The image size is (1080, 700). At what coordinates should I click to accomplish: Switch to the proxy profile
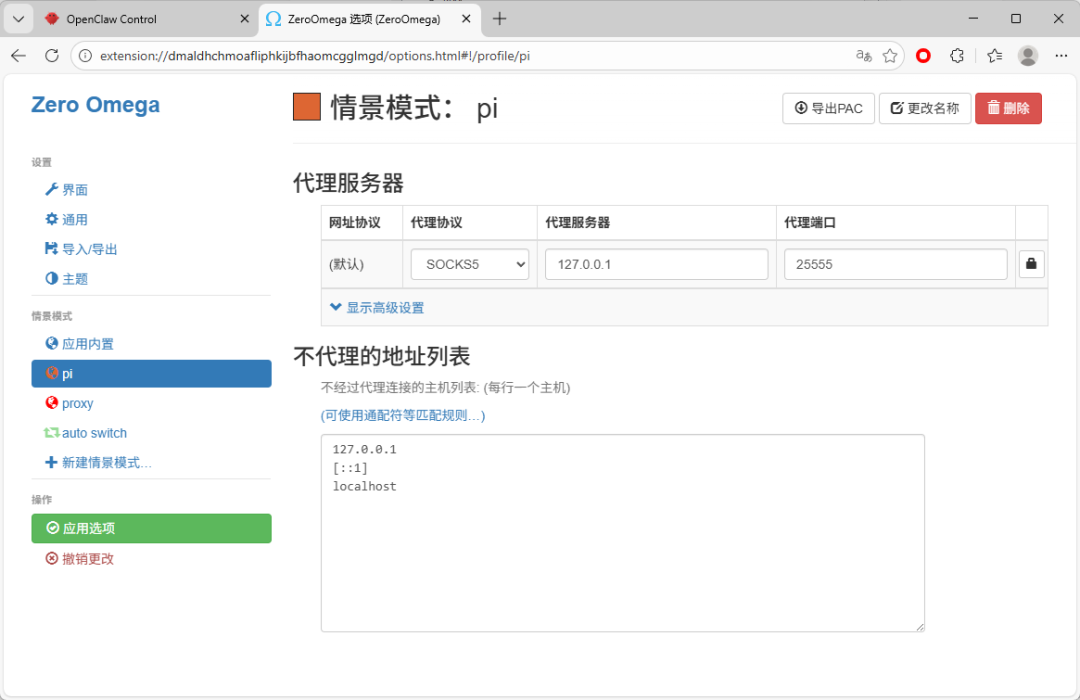[77, 403]
